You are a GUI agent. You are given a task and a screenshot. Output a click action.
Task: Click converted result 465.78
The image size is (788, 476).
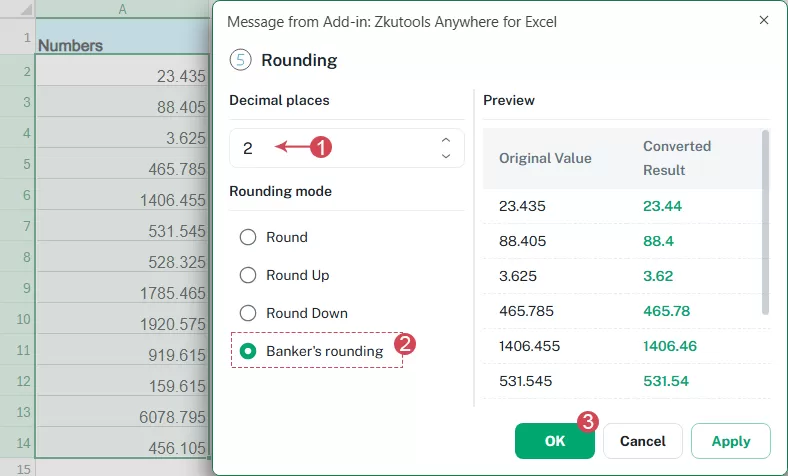pyautogui.click(x=666, y=311)
